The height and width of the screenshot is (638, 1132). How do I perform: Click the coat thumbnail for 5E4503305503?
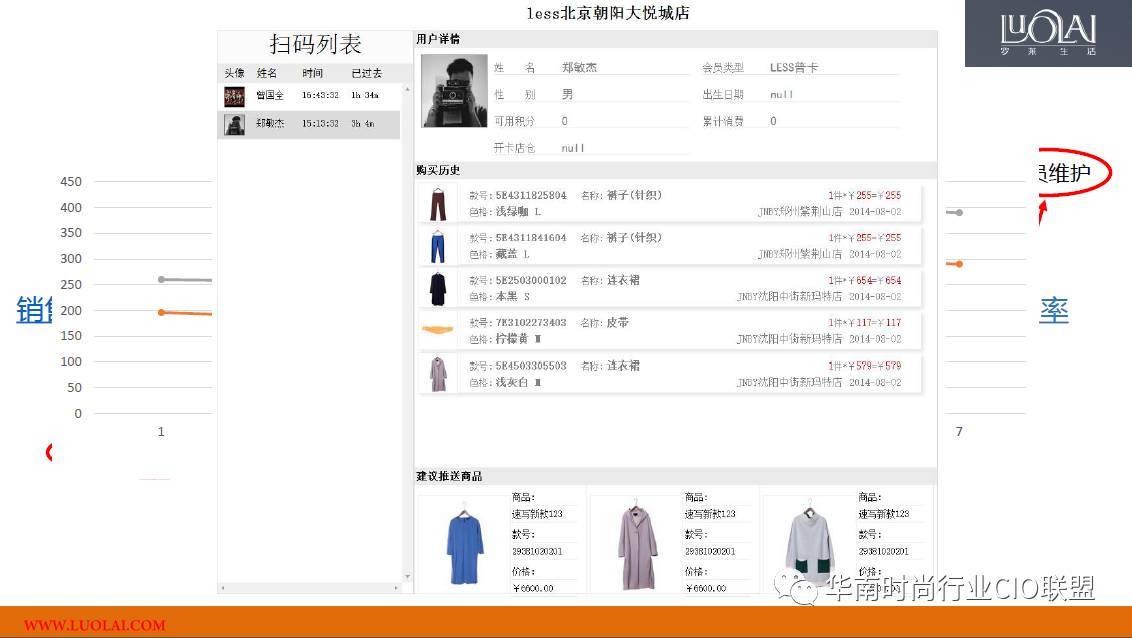click(437, 374)
